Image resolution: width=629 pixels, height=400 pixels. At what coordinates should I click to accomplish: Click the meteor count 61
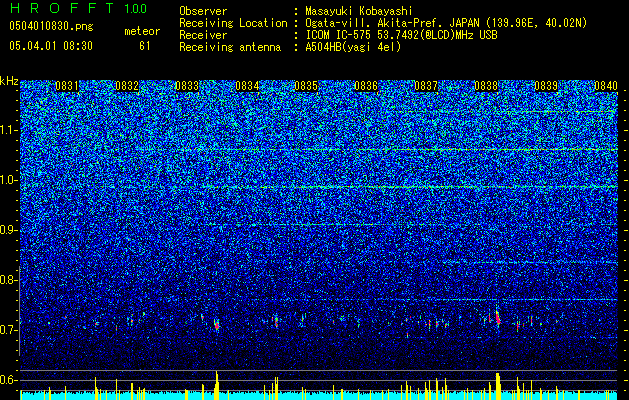pos(144,46)
